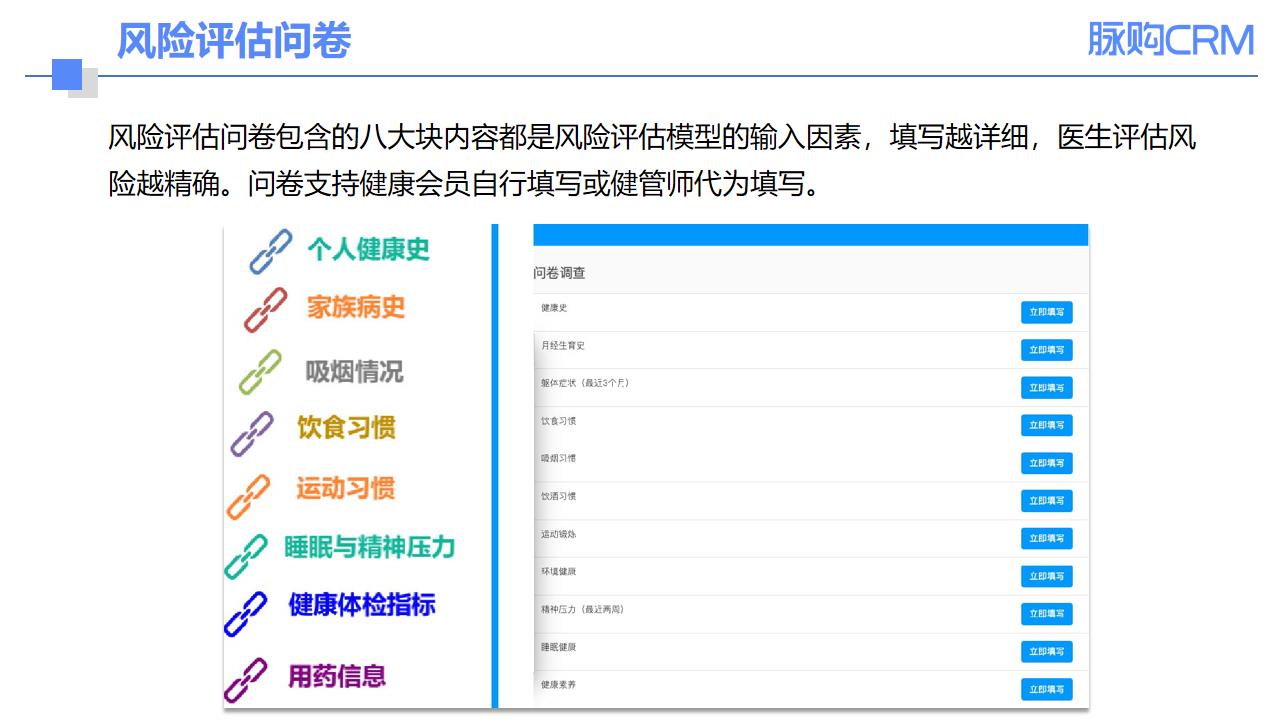Start the 吸烟习惯 questionnaire
This screenshot has width=1272, height=725.
pyautogui.click(x=1046, y=463)
